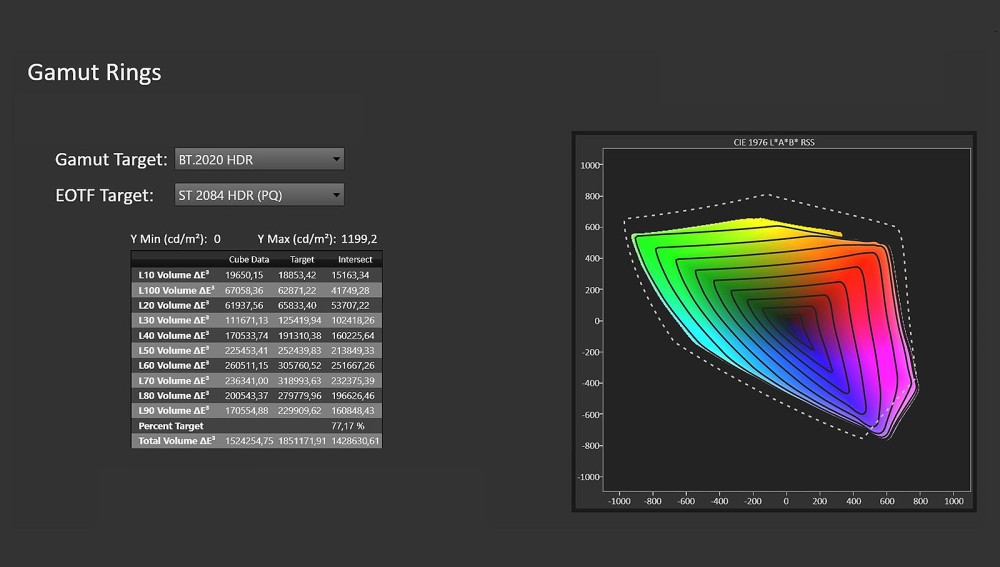
Task: Select the L10 Volume ΔE³ row label
Action: (x=173, y=275)
